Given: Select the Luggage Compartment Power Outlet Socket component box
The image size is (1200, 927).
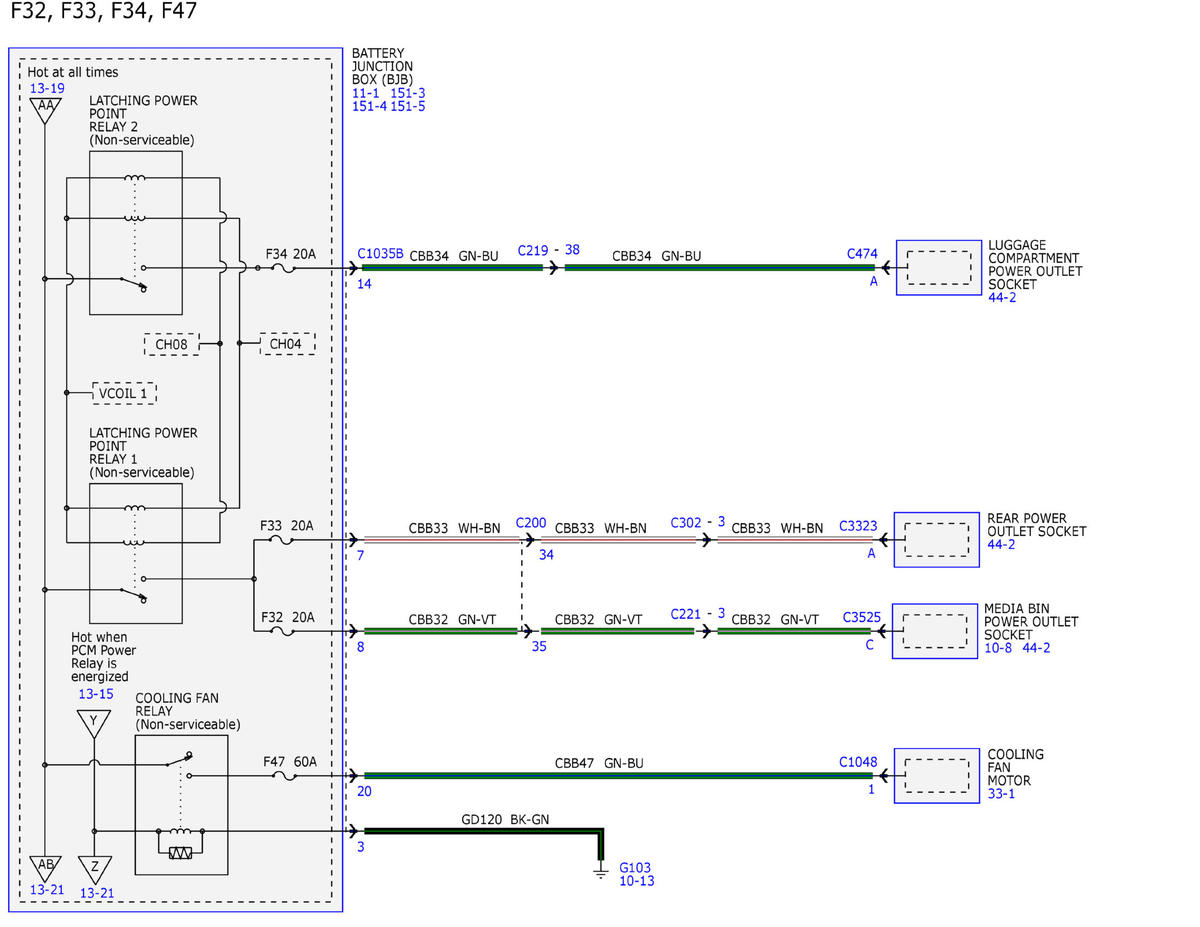Looking at the screenshot, I should tap(938, 267).
